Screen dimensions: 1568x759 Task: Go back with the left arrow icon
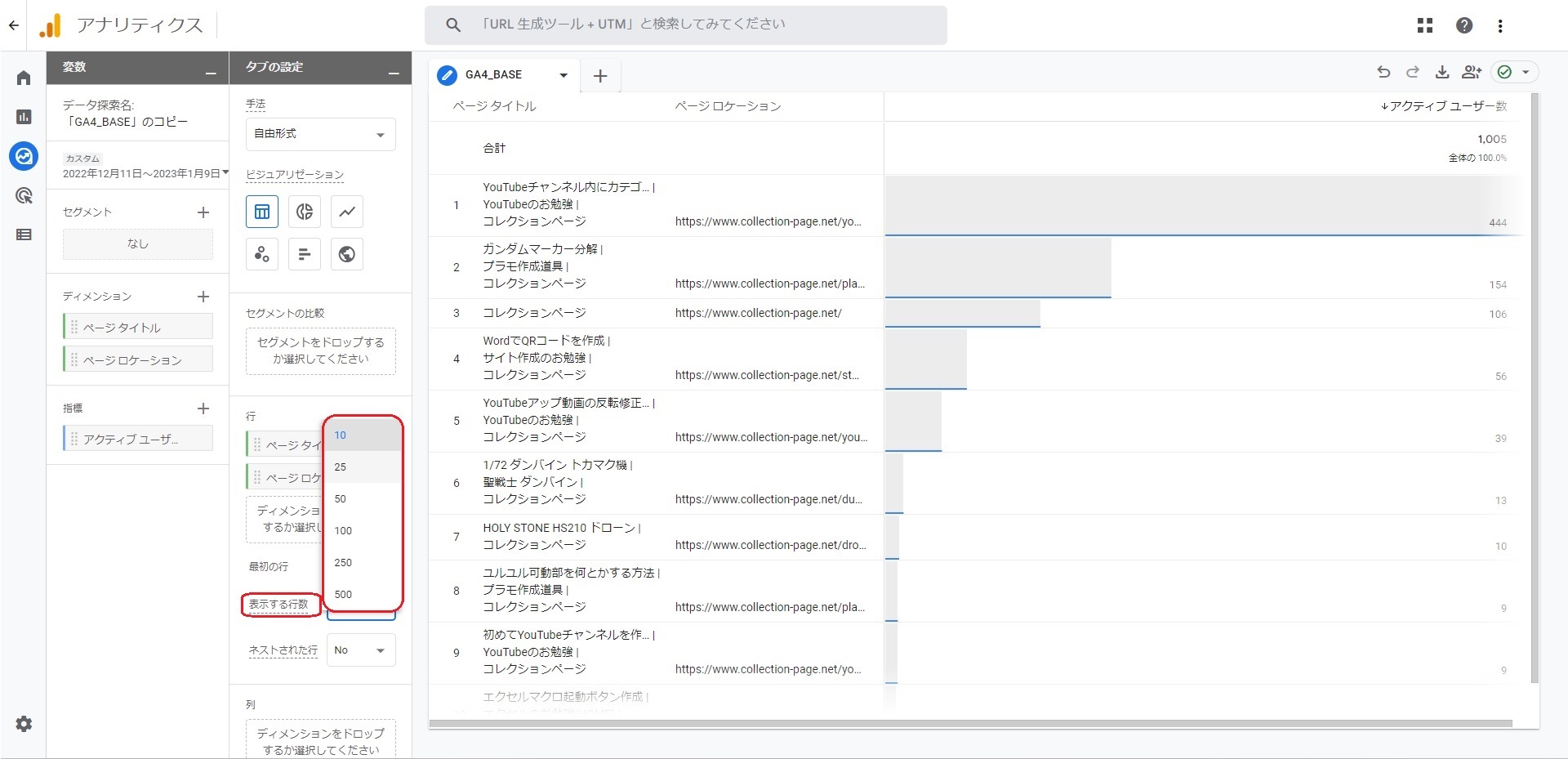point(14,25)
